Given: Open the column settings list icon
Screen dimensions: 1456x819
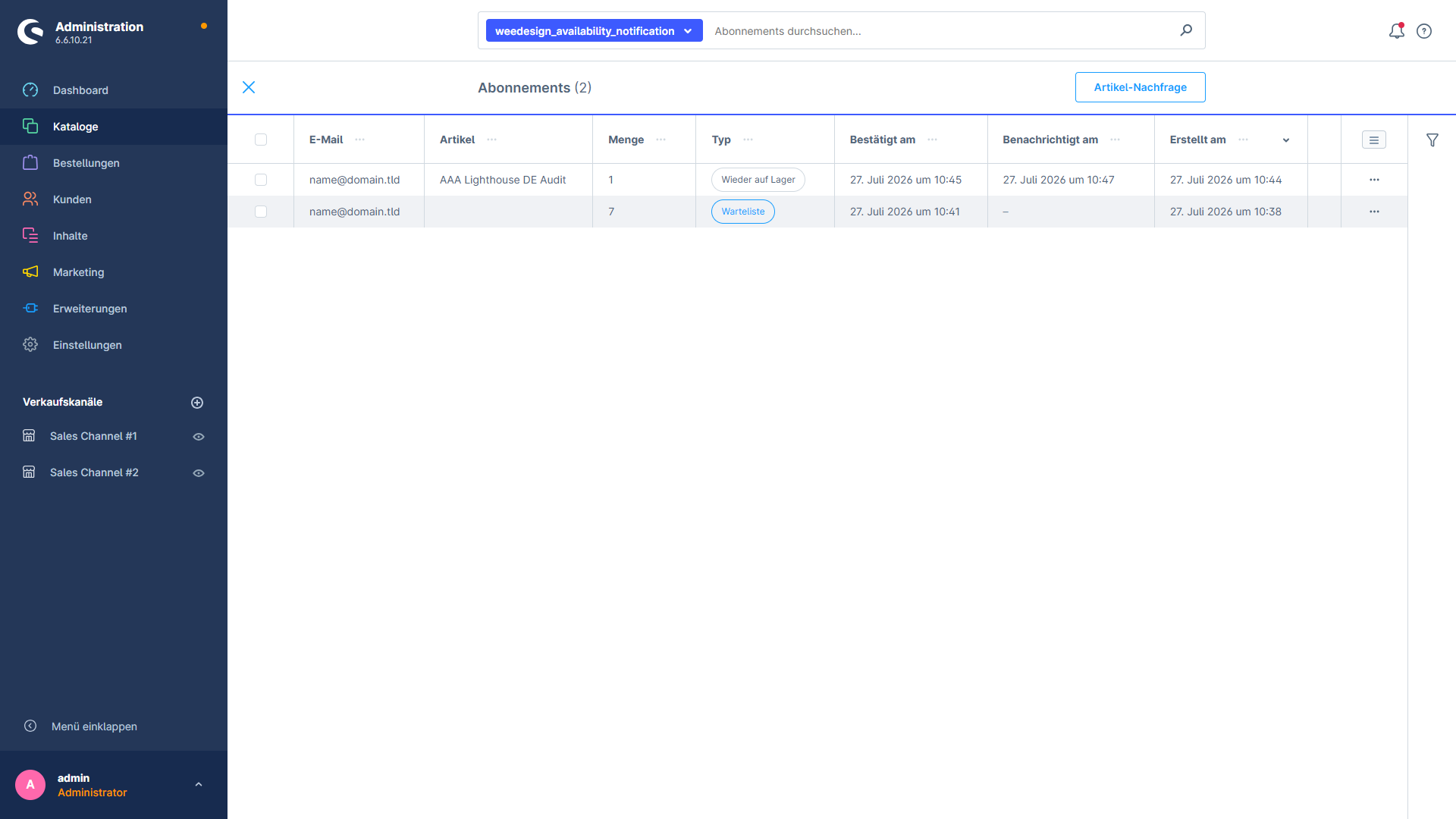Looking at the screenshot, I should [1374, 140].
